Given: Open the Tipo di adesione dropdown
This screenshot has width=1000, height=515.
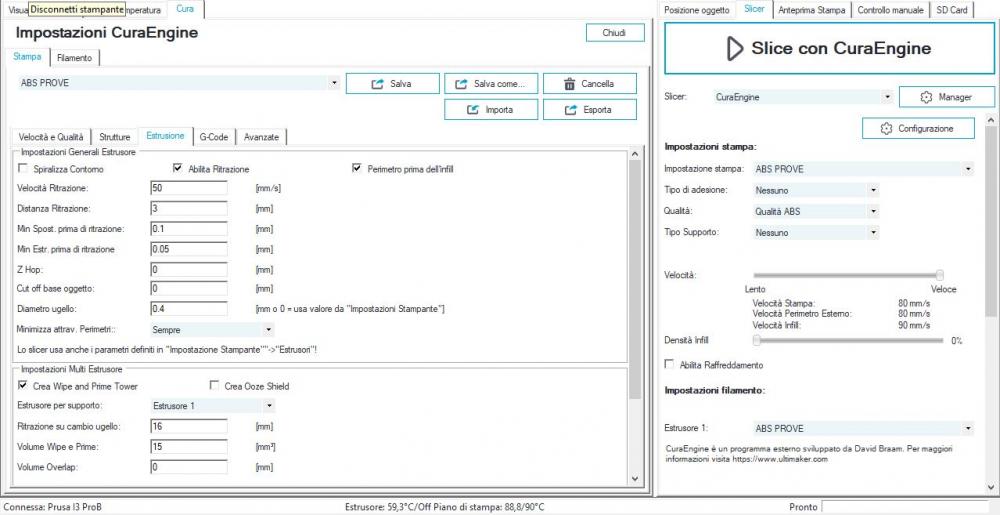Looking at the screenshot, I should 873,190.
